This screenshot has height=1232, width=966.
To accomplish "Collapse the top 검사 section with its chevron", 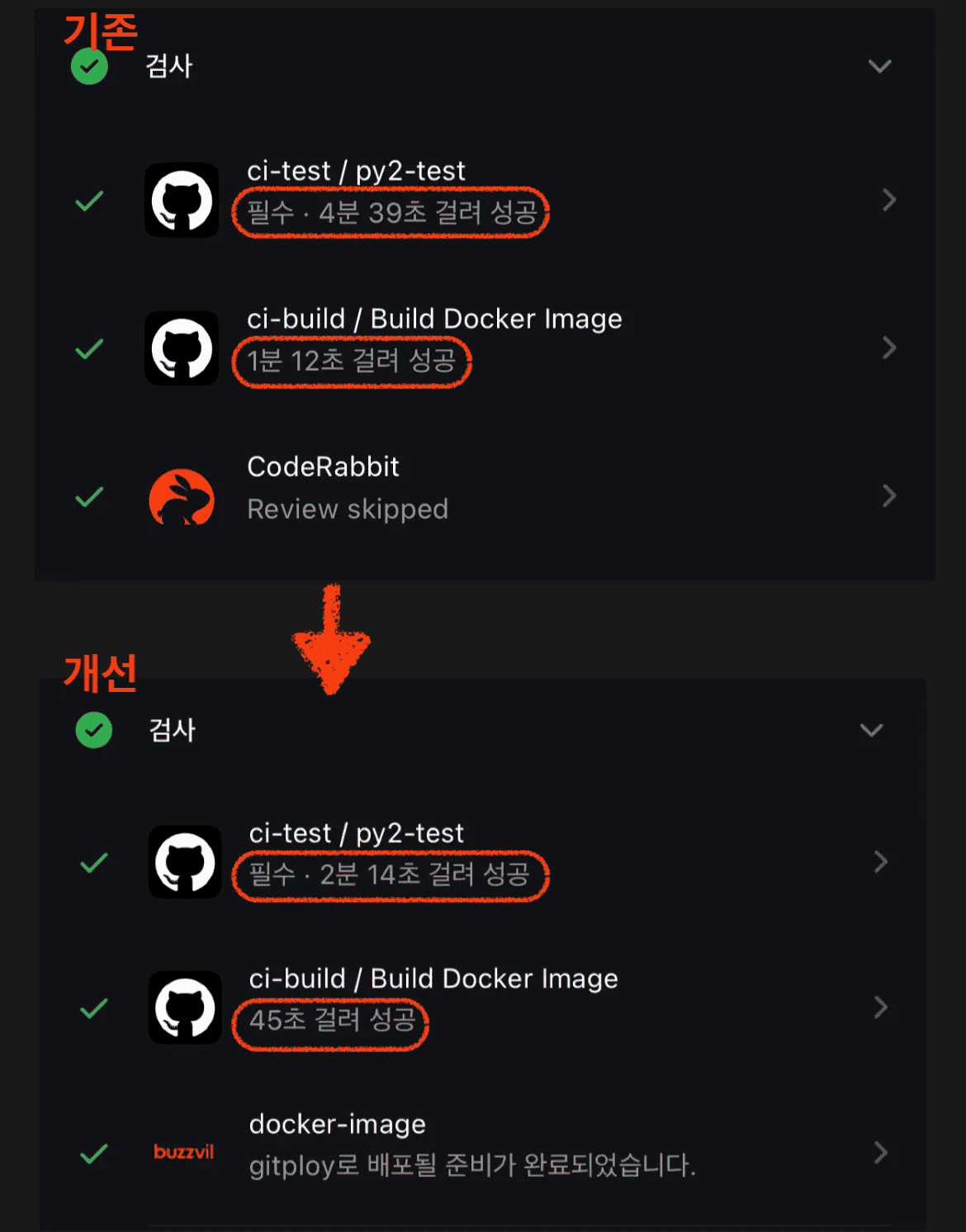I will pyautogui.click(x=880, y=66).
